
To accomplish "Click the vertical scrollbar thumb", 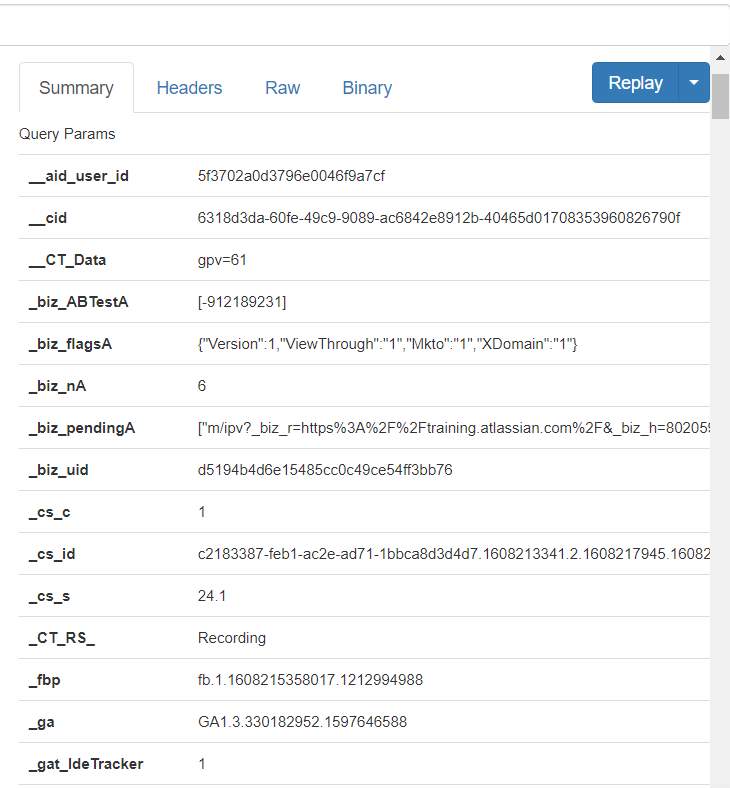I will point(720,95).
